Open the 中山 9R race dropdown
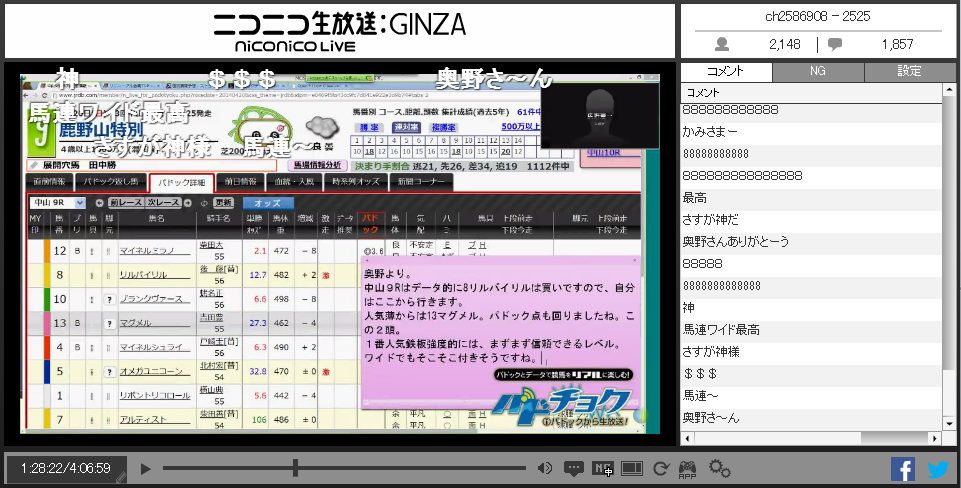Viewport: 961px width, 488px height. (58, 203)
